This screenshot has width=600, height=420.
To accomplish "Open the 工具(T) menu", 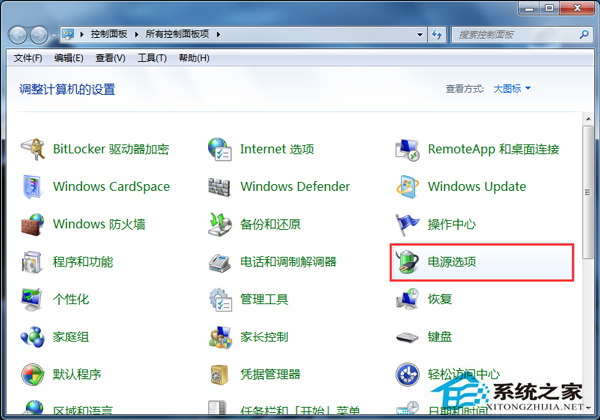I will tap(152, 58).
